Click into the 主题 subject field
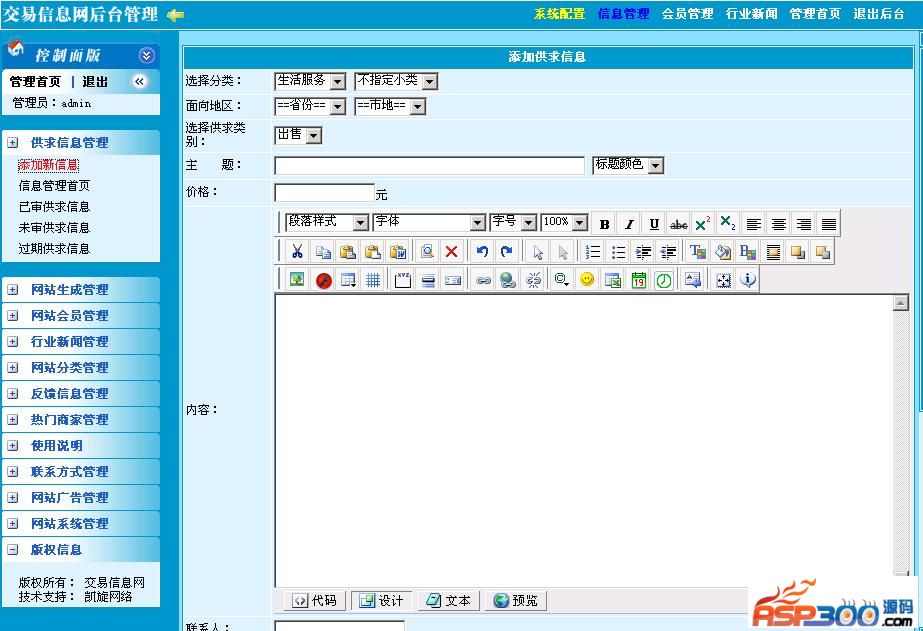Image resolution: width=923 pixels, height=631 pixels. coord(429,165)
